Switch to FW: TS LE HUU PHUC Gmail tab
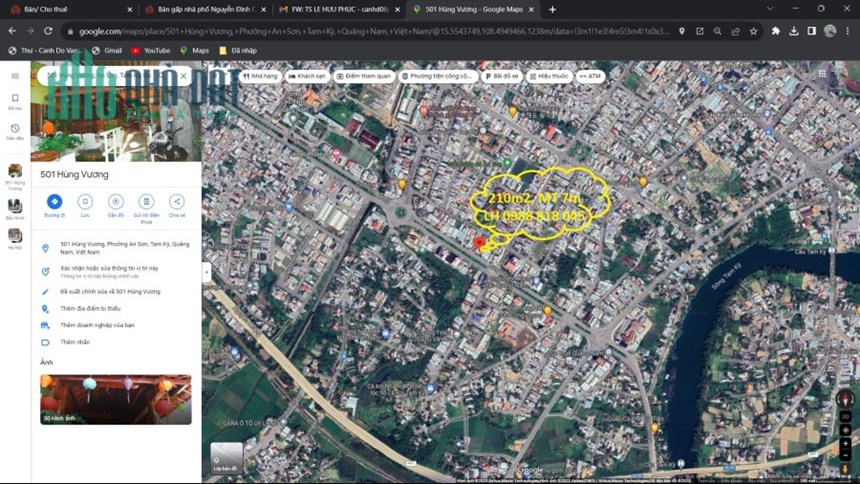Image resolution: width=860 pixels, height=484 pixels. click(x=338, y=9)
